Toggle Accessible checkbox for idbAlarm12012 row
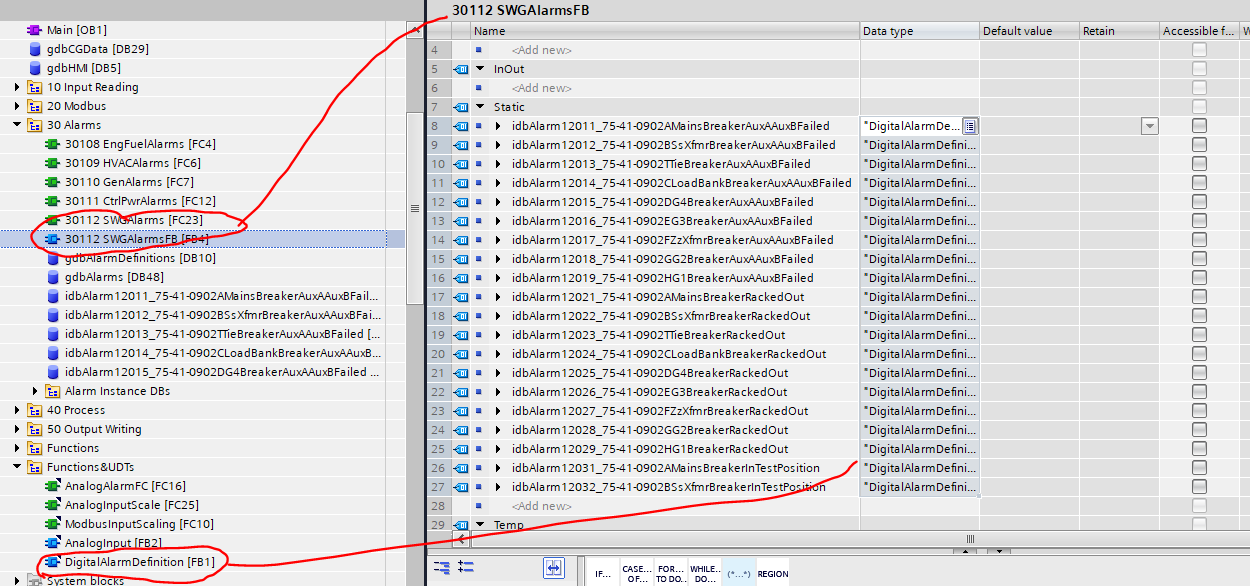The height and width of the screenshot is (586, 1250). [1199, 145]
